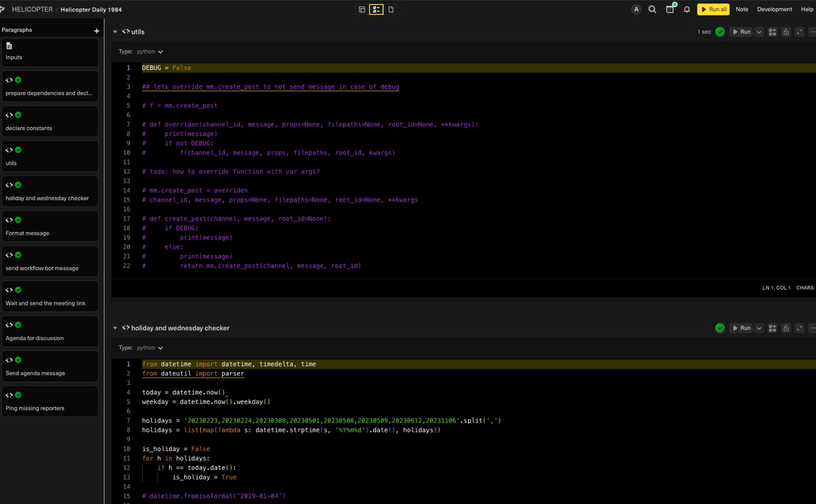
Task: Expand utils paragraph to fullscreen
Action: tap(799, 32)
